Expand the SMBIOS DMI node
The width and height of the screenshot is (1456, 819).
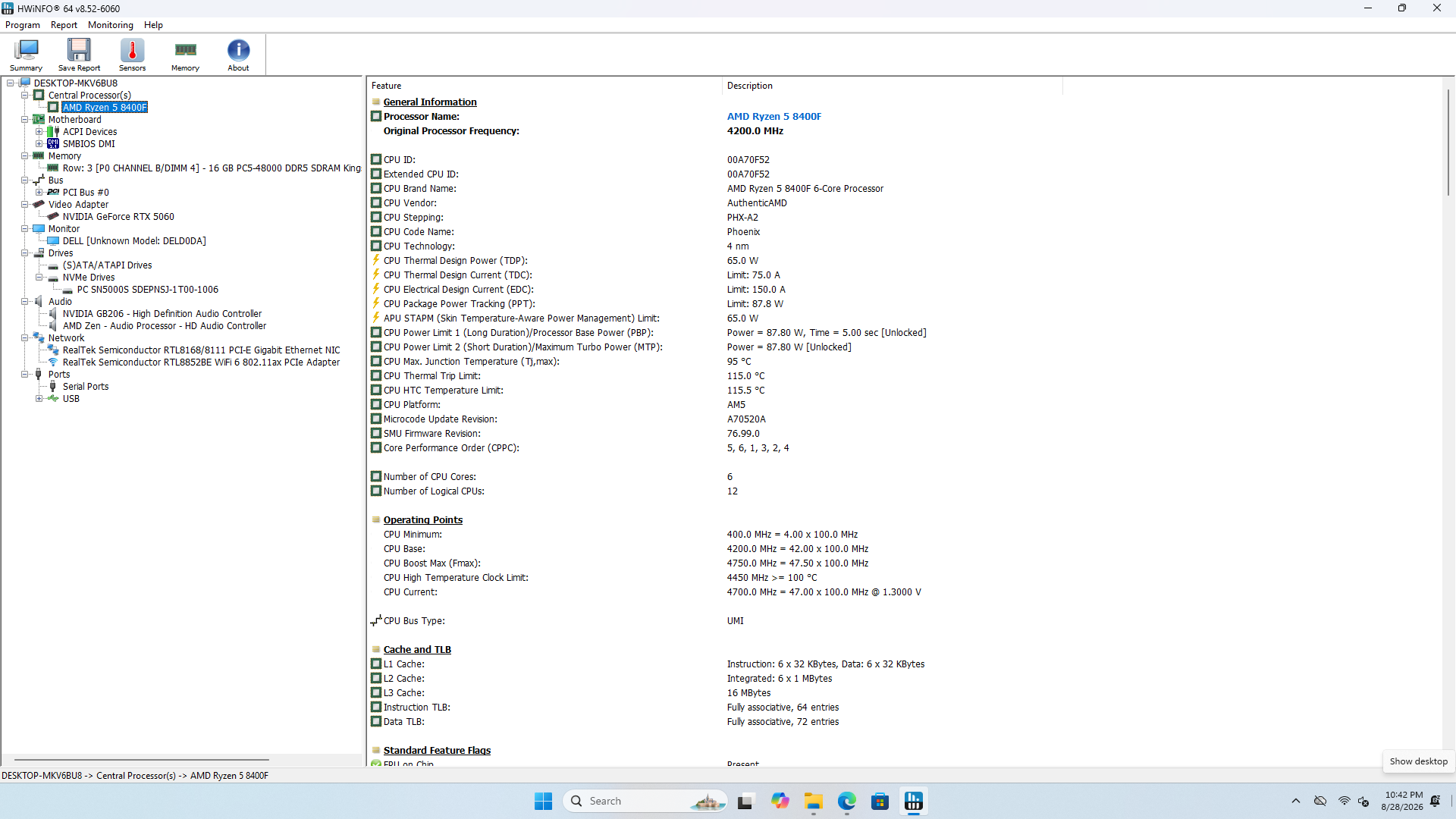[x=39, y=143]
